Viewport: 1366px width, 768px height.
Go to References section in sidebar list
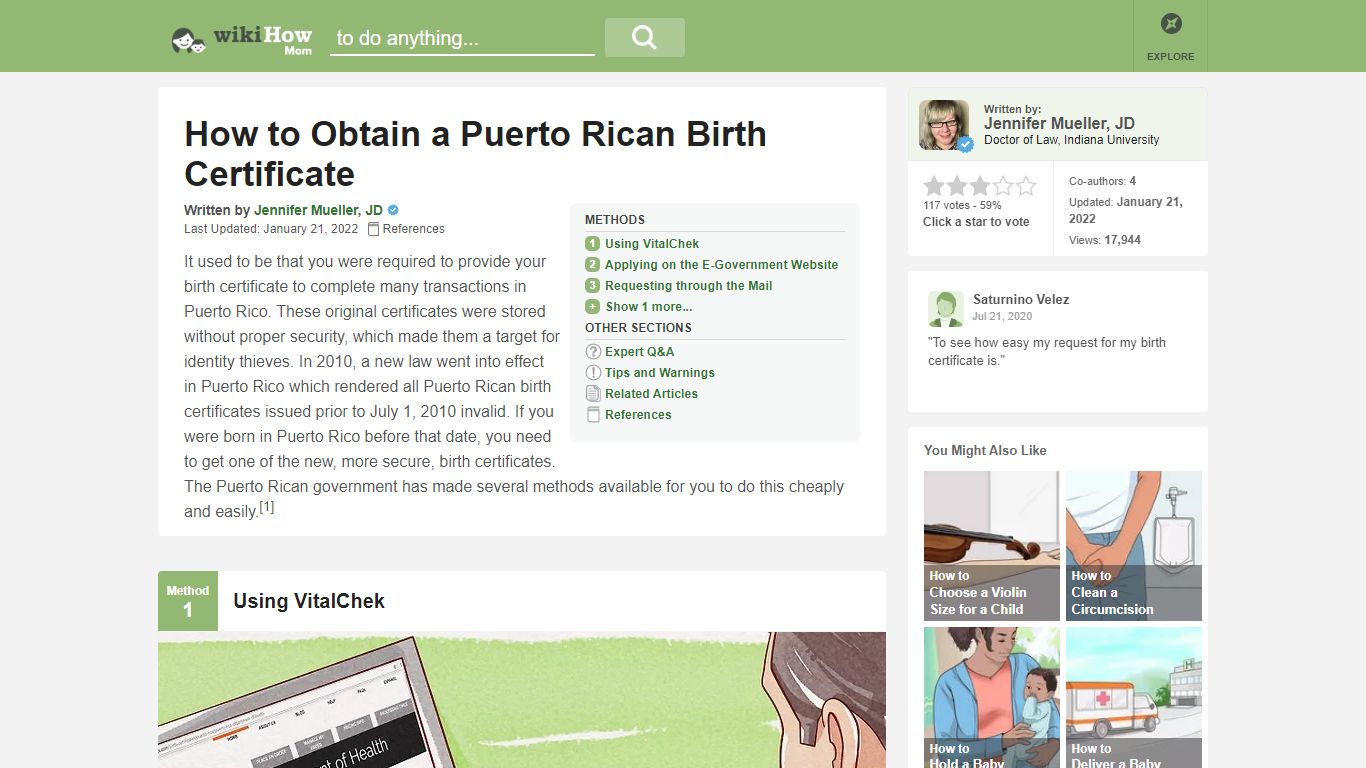(x=638, y=415)
